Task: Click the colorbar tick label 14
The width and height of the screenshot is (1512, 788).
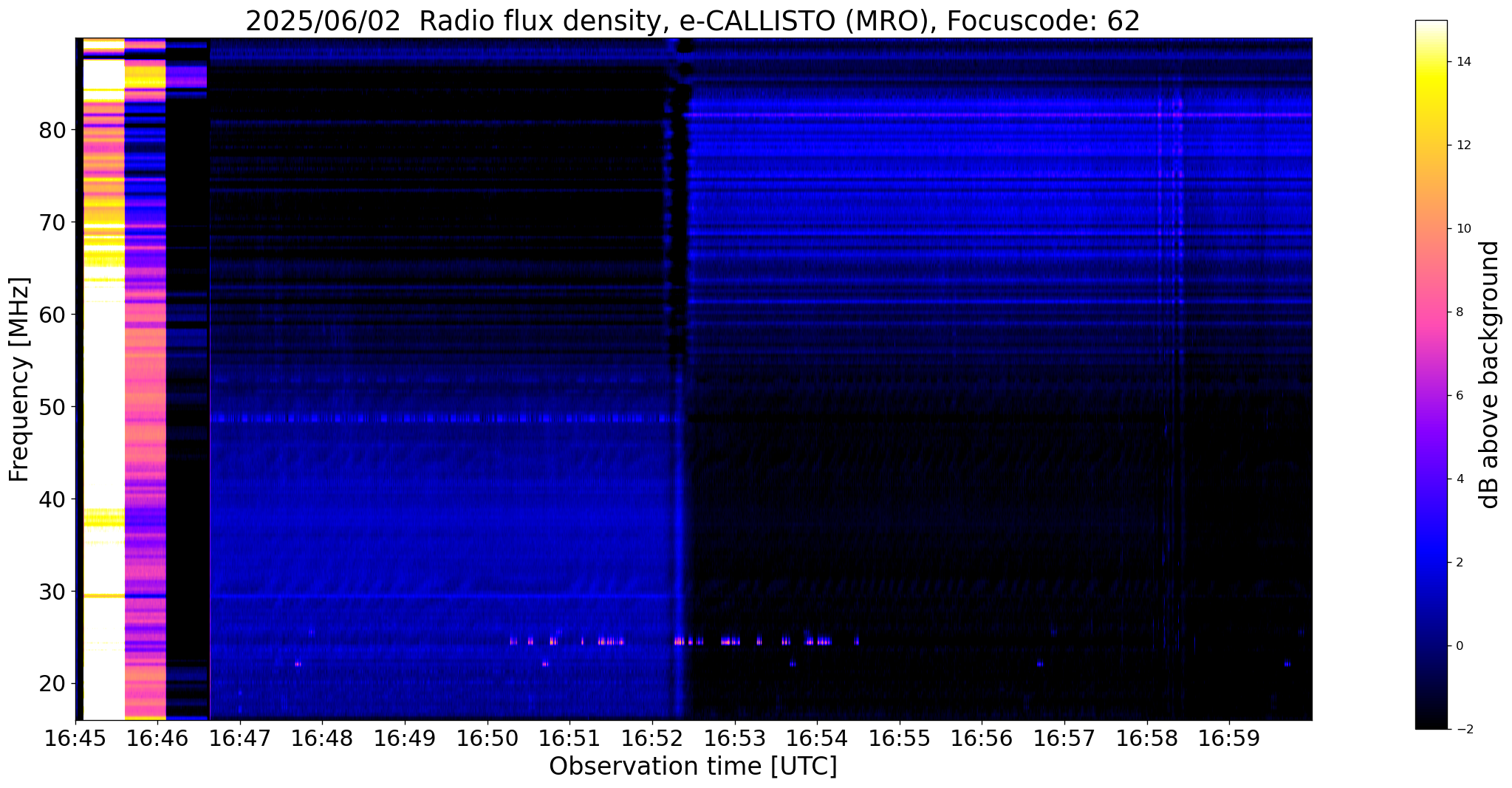Action: (x=1463, y=62)
